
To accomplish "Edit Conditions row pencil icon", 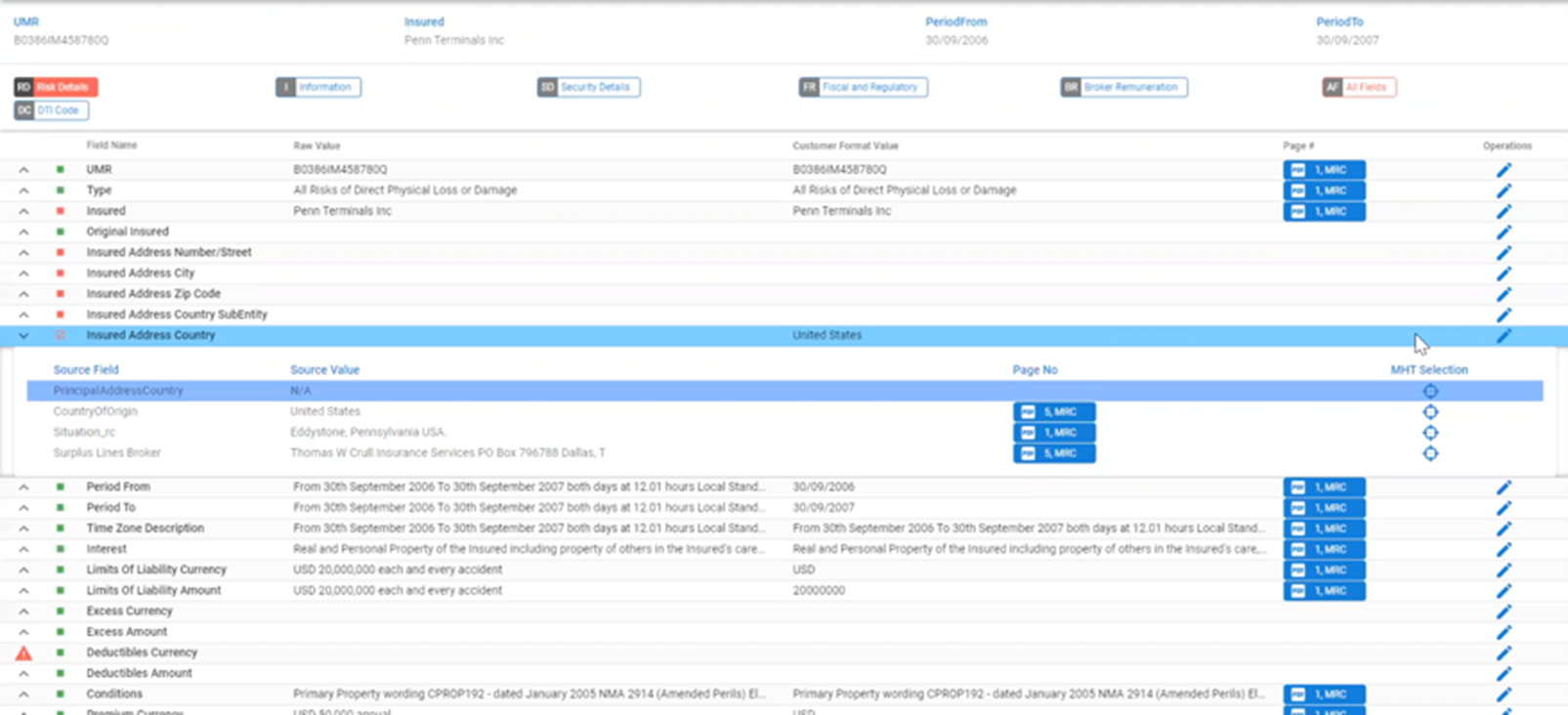I will click(x=1504, y=694).
